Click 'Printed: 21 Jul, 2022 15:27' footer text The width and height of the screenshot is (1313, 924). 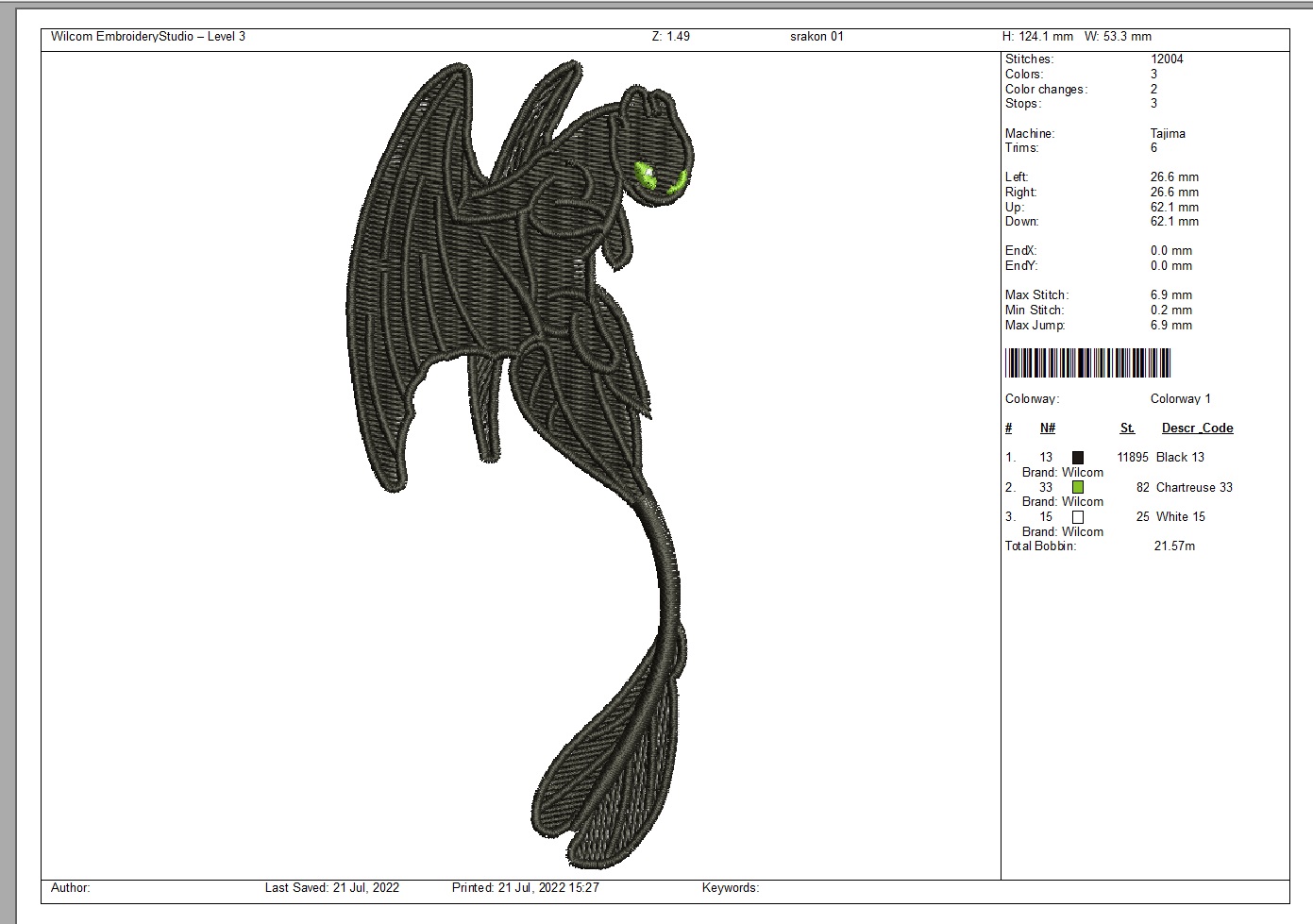525,887
